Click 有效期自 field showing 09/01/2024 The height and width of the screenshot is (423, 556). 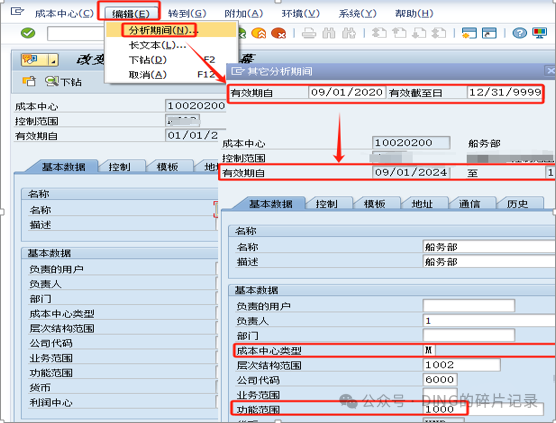click(x=411, y=173)
